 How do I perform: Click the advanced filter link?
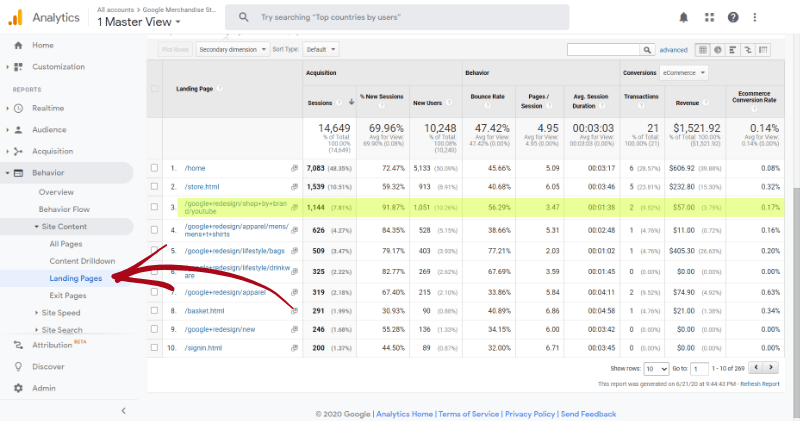point(673,50)
